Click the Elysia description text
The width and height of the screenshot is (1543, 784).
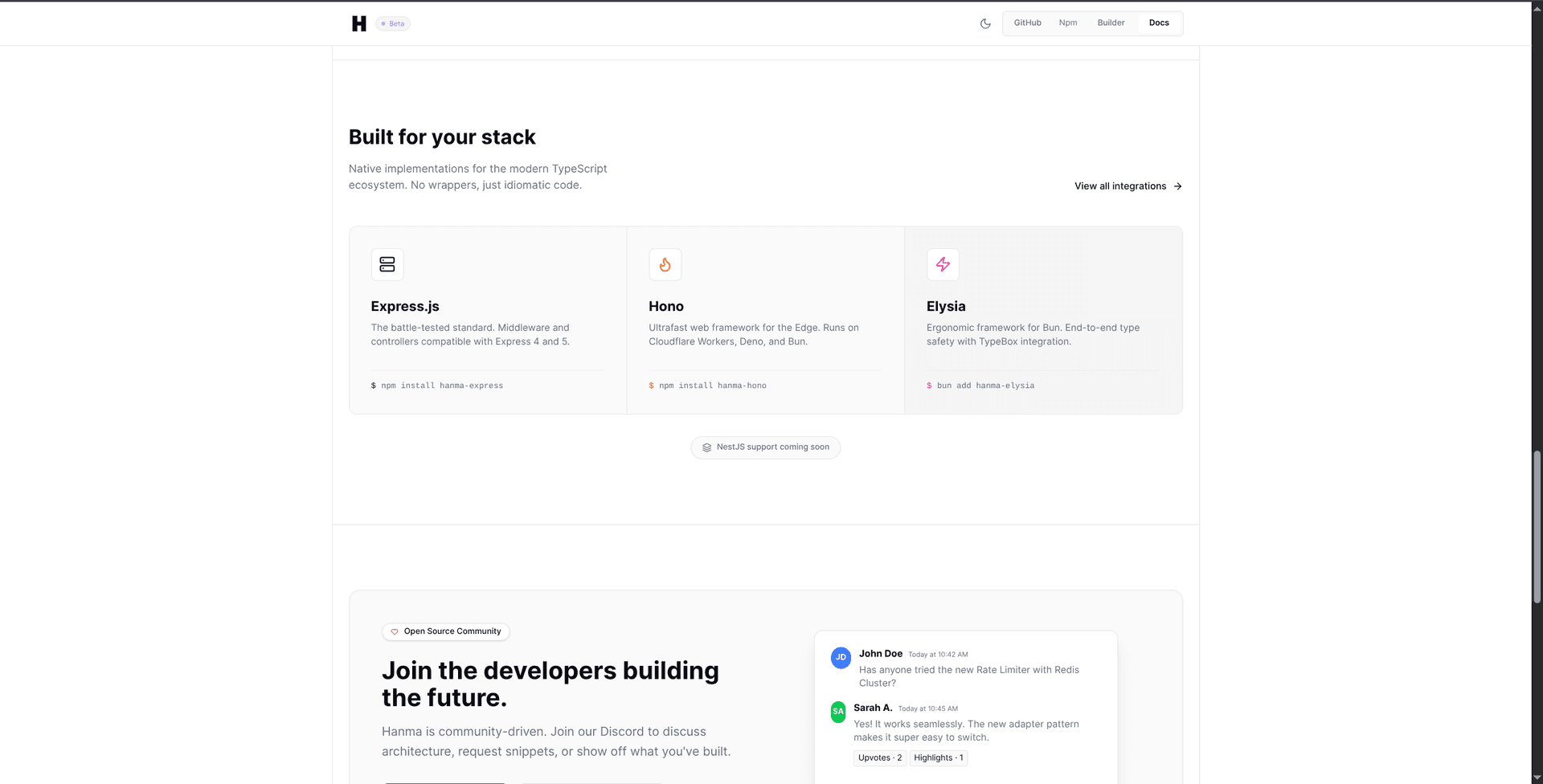point(1033,334)
